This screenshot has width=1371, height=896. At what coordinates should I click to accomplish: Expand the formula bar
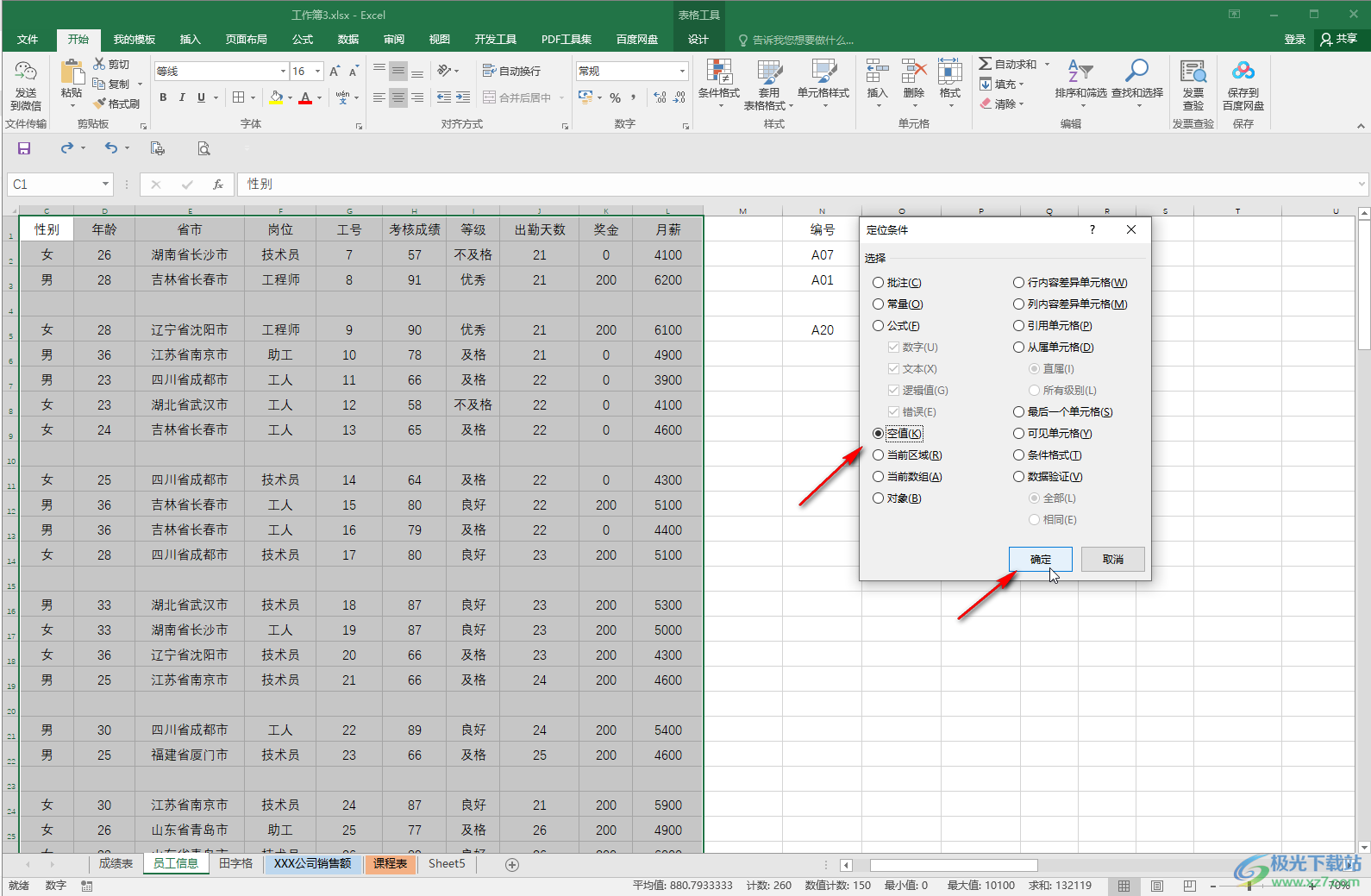point(1362,184)
